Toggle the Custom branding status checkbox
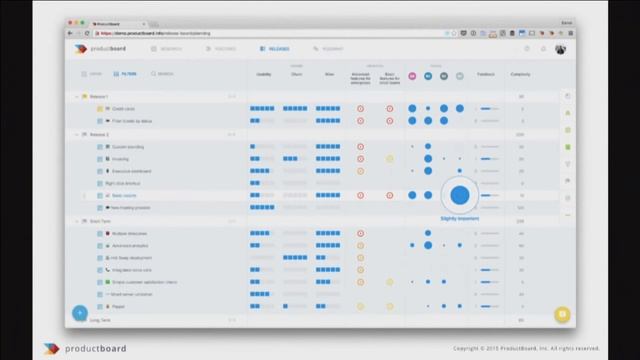The height and width of the screenshot is (360, 640). (100, 147)
